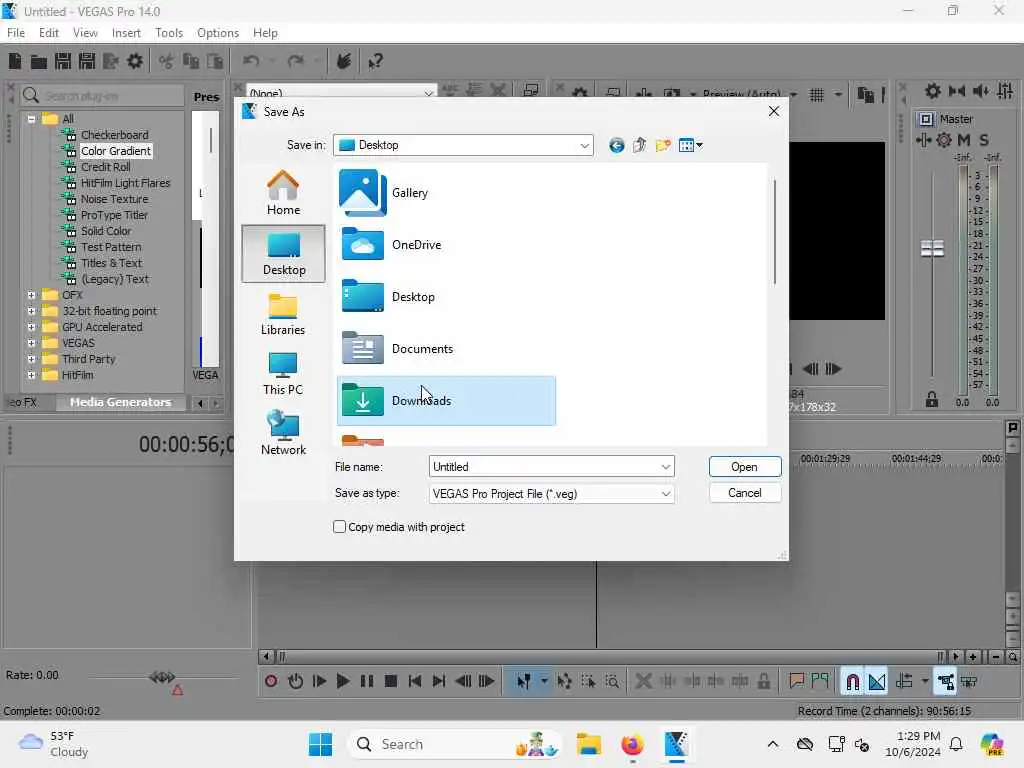Open the Save as type dropdown
1024x768 pixels.
pos(665,494)
